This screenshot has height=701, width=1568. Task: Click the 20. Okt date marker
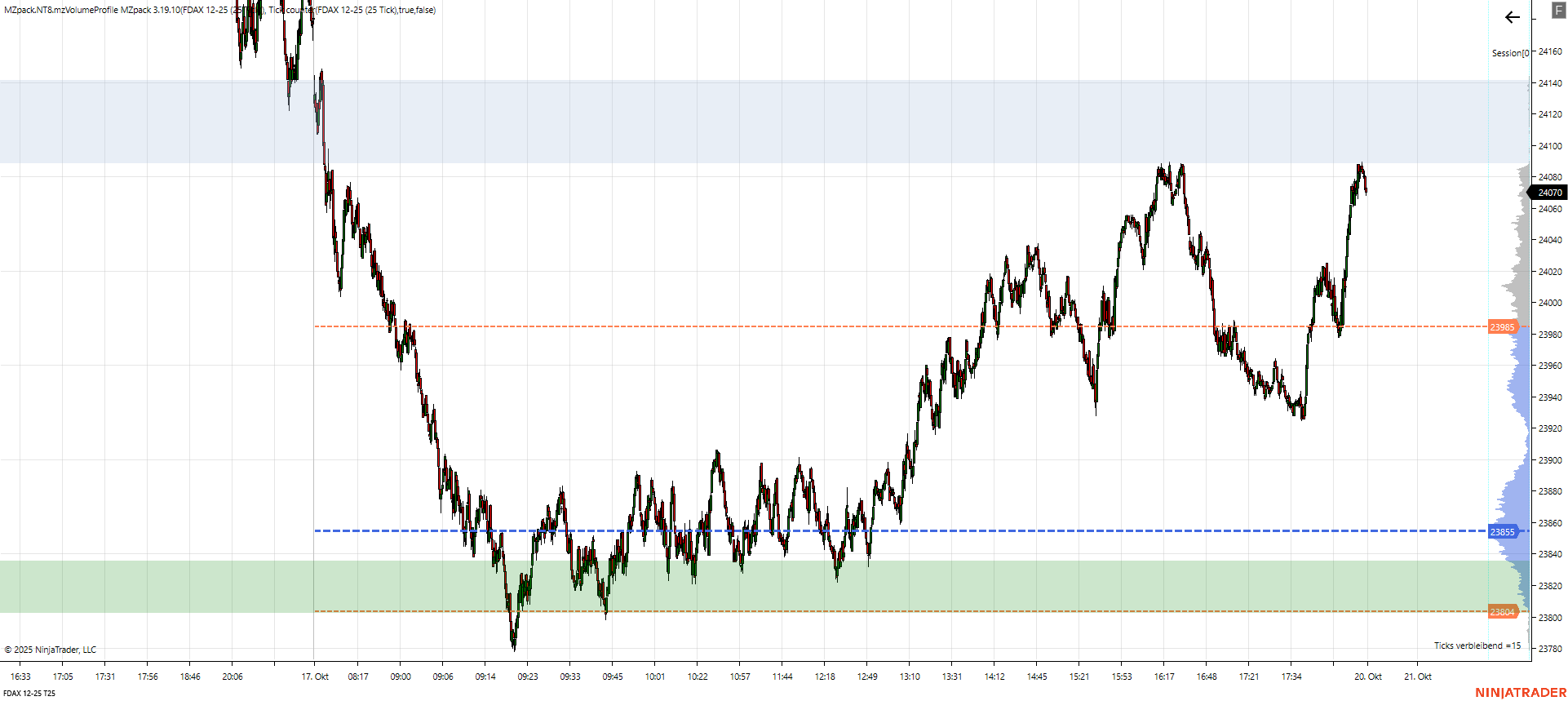click(1368, 677)
